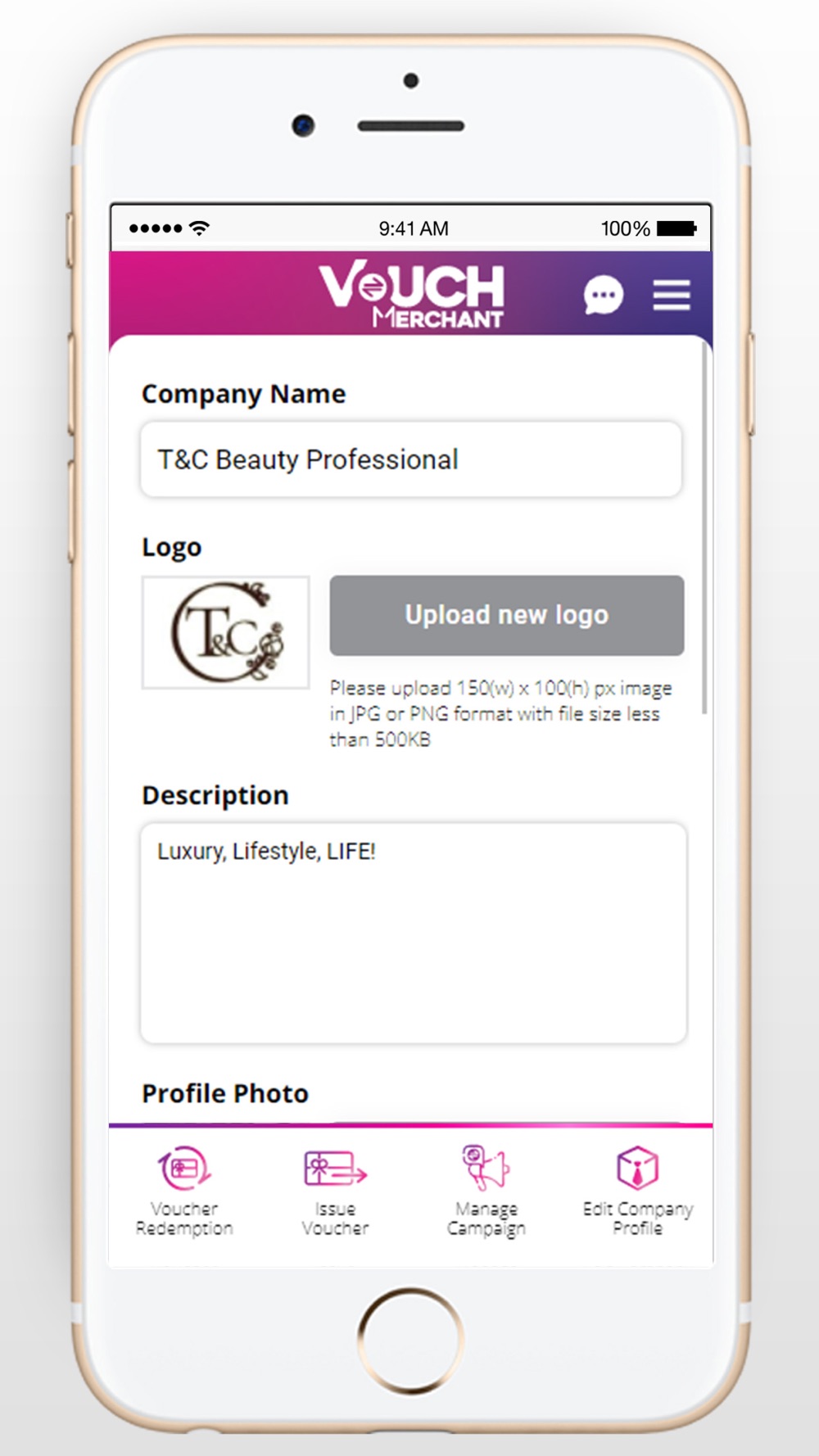
Task: Open the Voucher Redemption tab label
Action: coord(184,1219)
